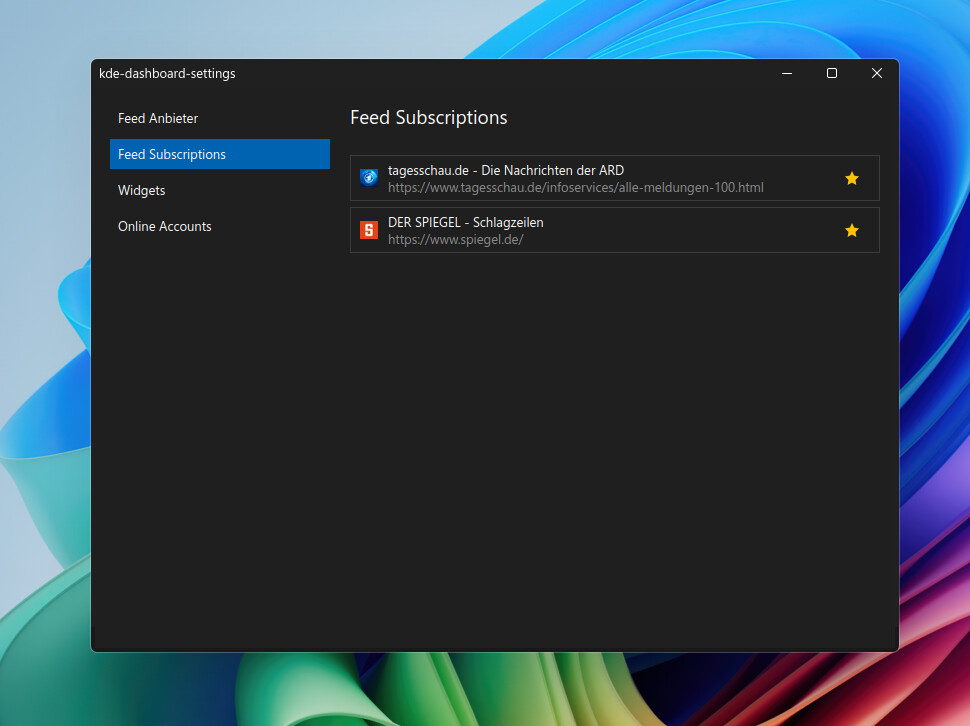The width and height of the screenshot is (970, 726).
Task: Click the kde-dashboard-settings window title
Action: [x=167, y=73]
